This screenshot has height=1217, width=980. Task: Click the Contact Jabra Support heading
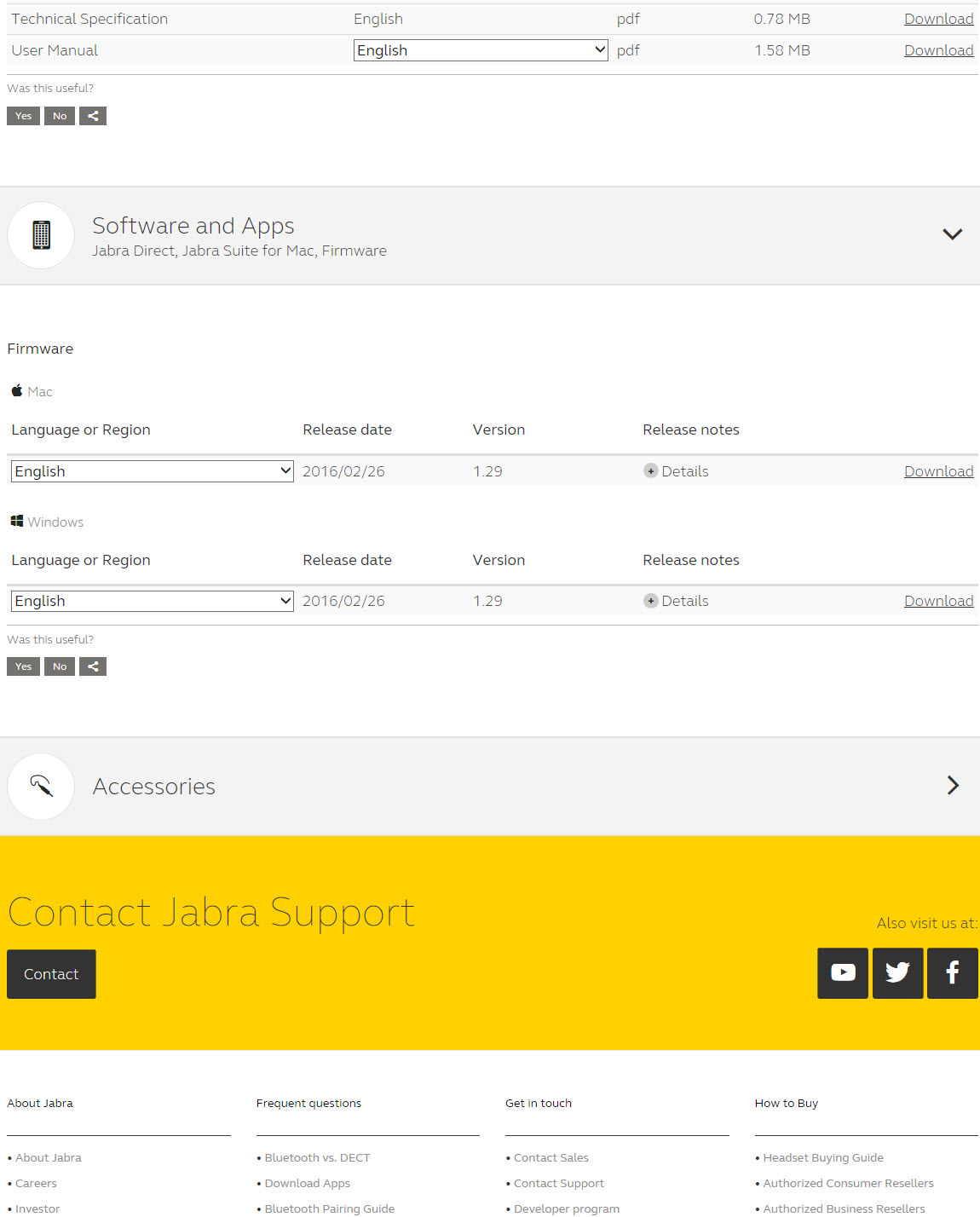click(211, 913)
